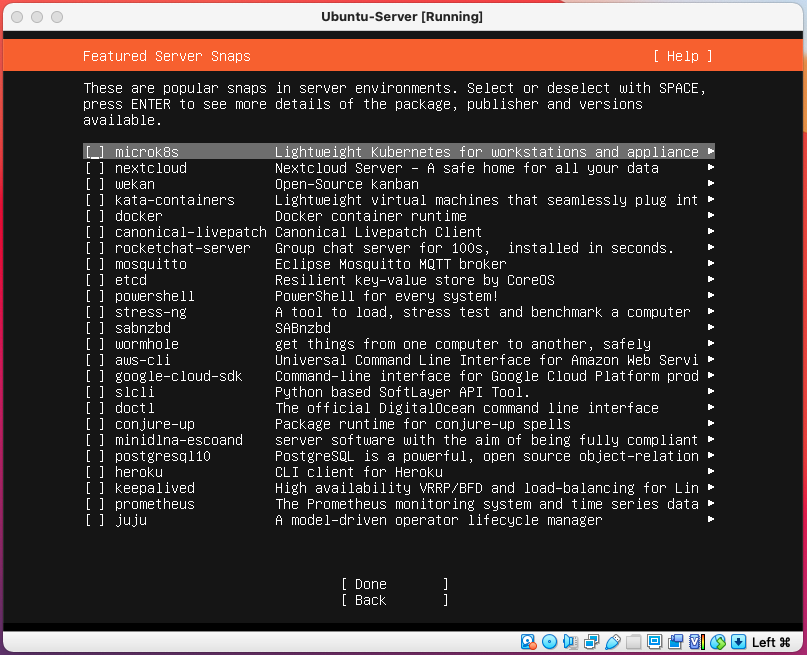Click 'Resilient key-value store by CoreOS' text

click(x=415, y=280)
